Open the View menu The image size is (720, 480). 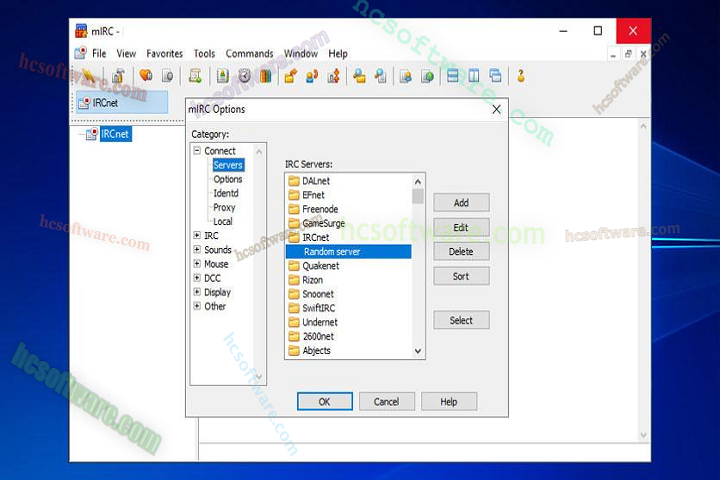(x=126, y=54)
